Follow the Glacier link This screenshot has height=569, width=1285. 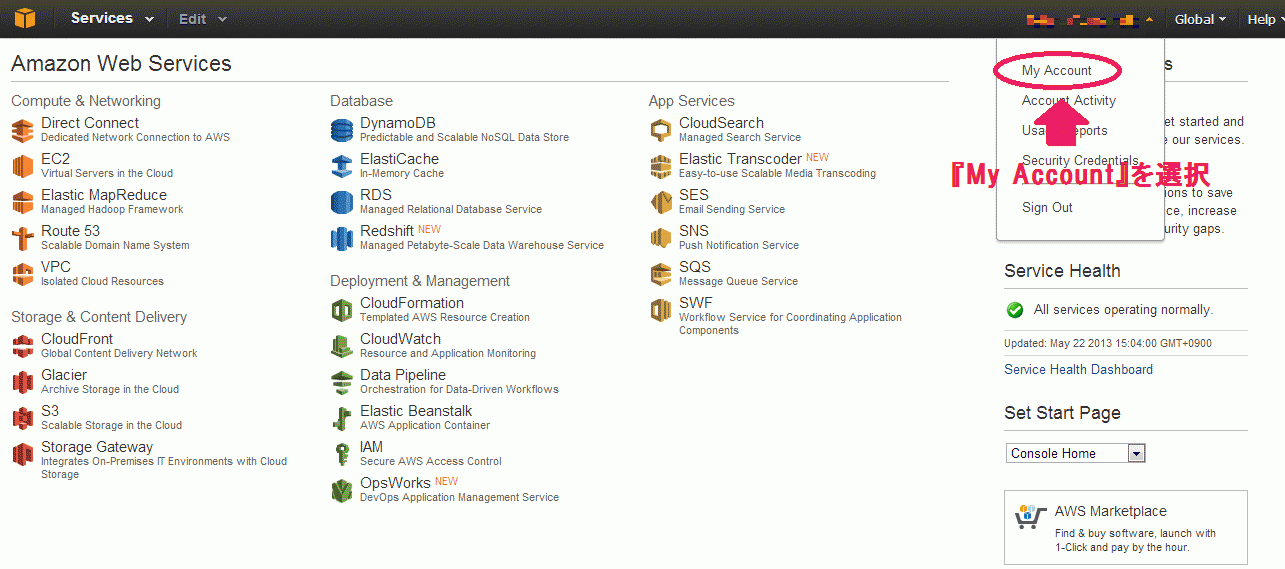point(64,375)
